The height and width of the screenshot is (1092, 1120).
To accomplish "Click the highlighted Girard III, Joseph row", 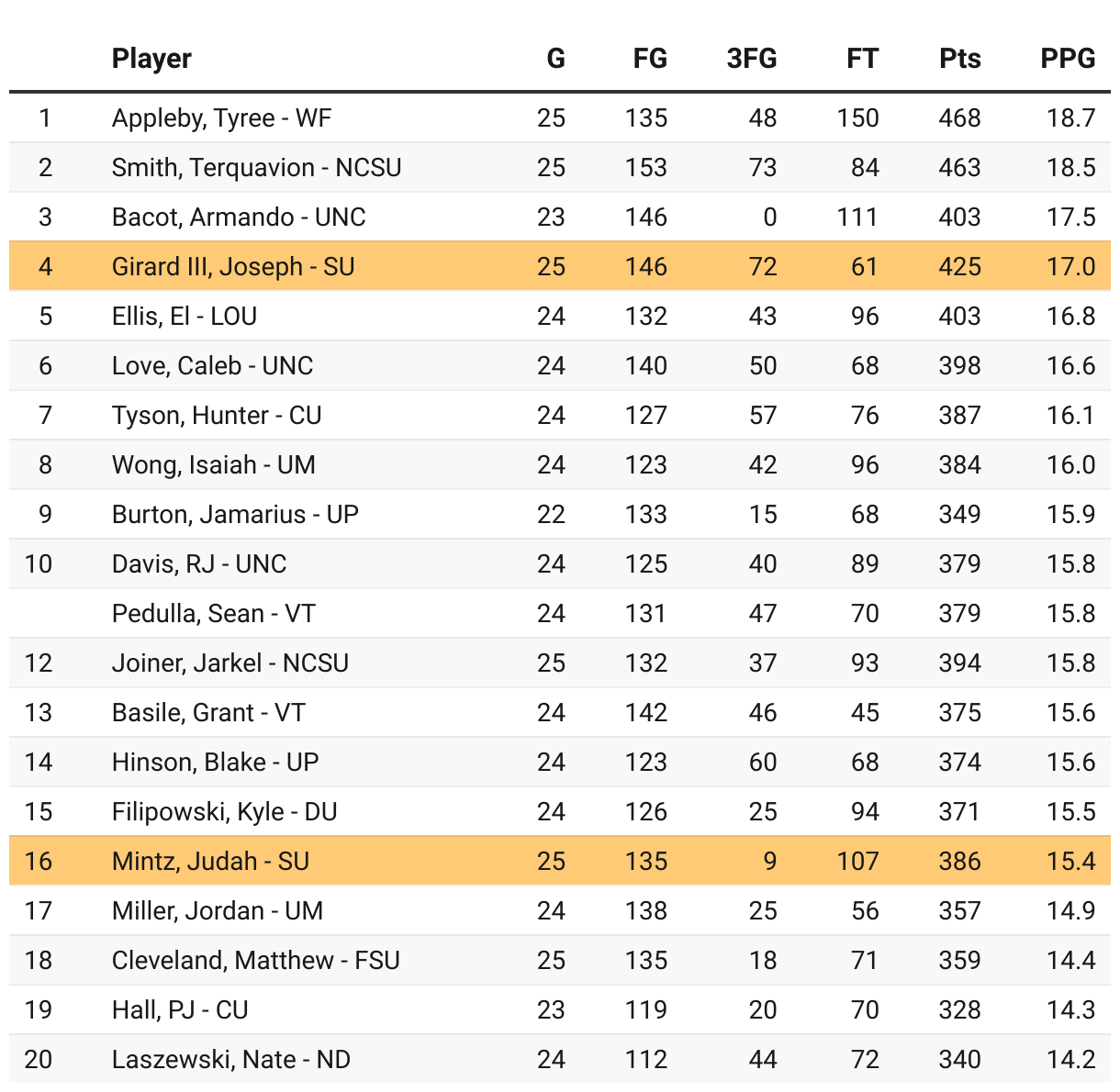I will (560, 266).
